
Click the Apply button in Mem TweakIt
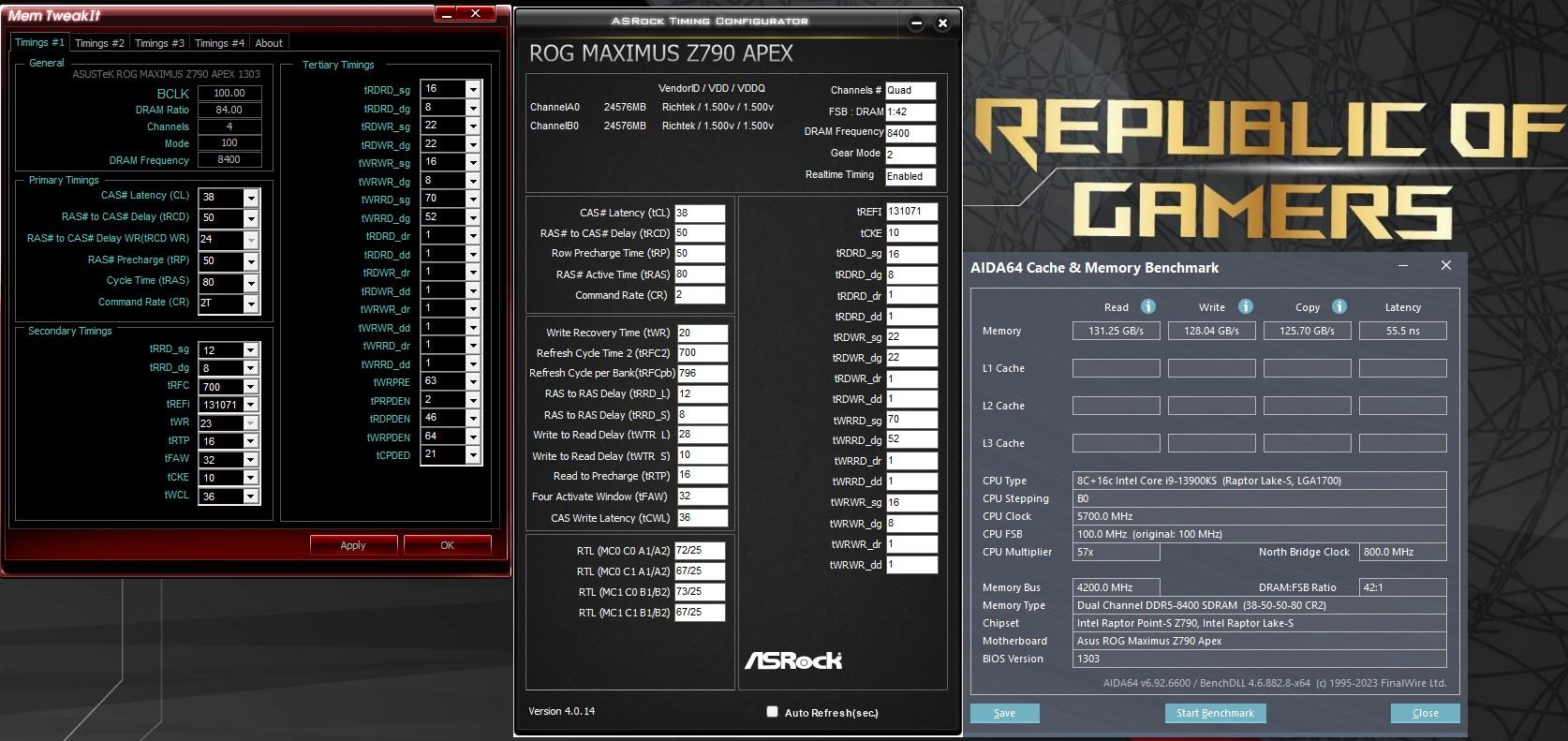pyautogui.click(x=353, y=545)
